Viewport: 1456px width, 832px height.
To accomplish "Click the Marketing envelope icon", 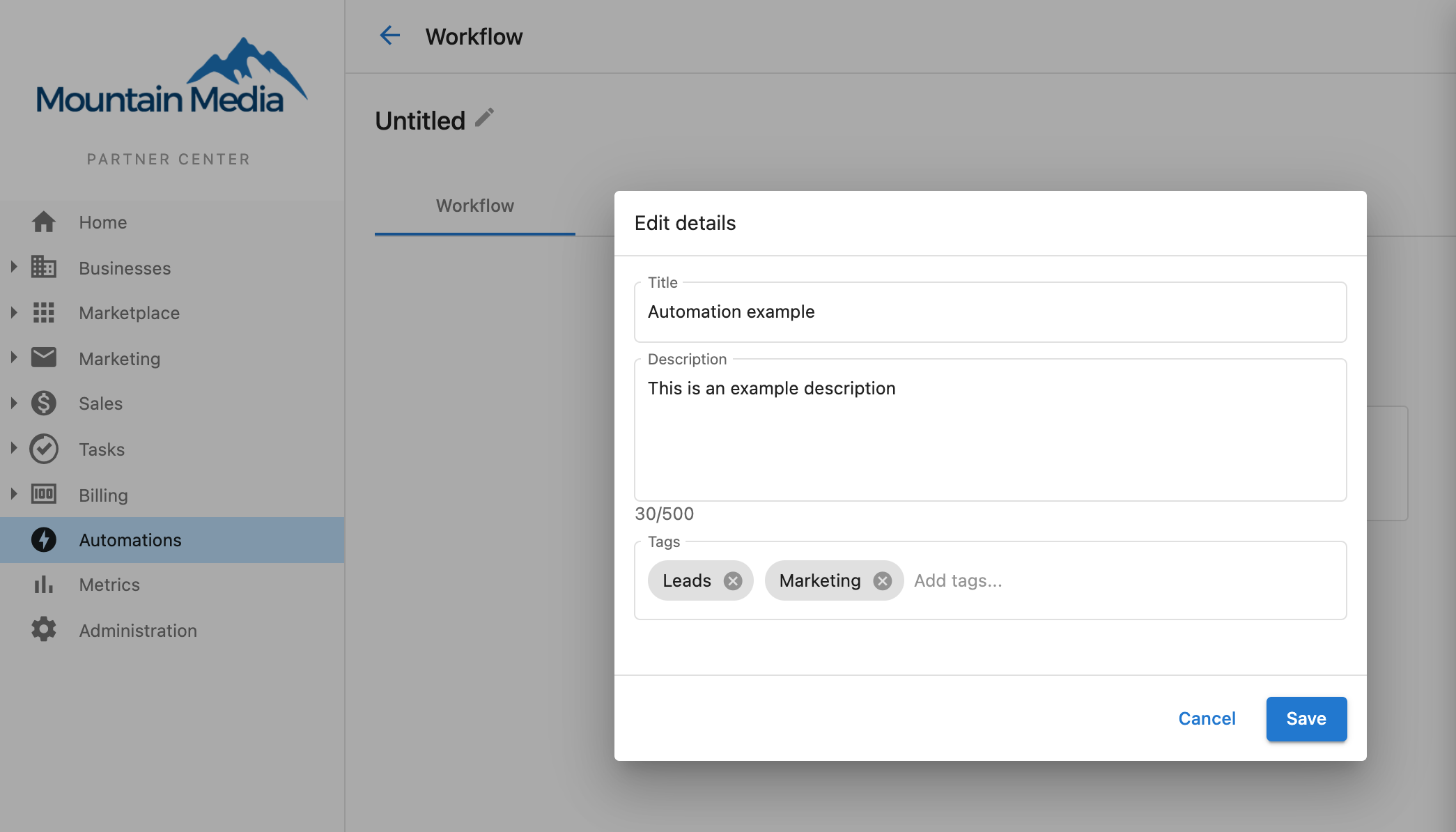I will click(x=43, y=357).
